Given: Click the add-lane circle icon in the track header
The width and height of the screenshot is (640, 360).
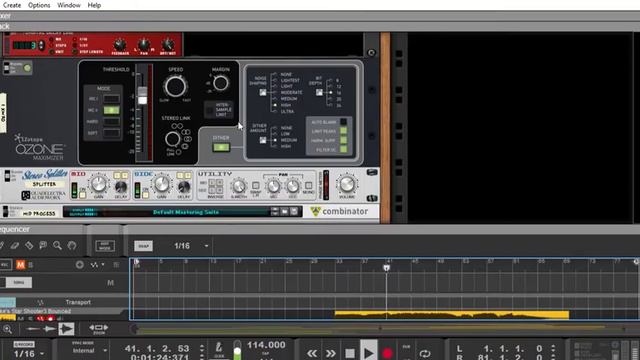Looking at the screenshot, I should click(x=80, y=265).
